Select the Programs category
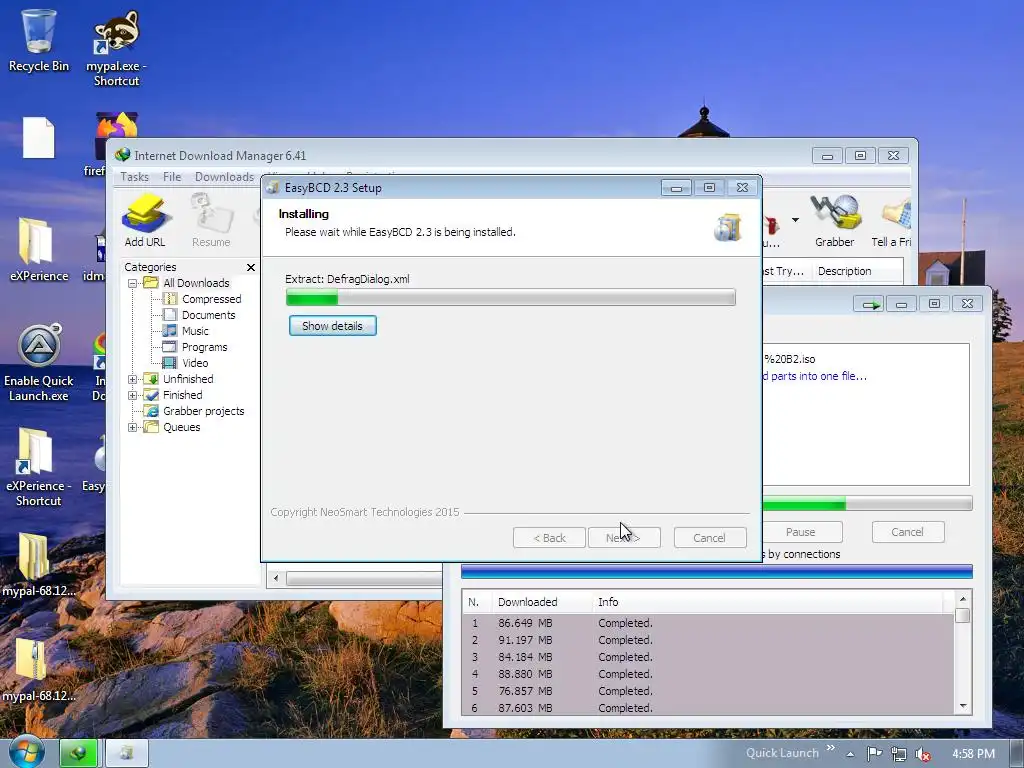This screenshot has height=768, width=1024. pyautogui.click(x=204, y=347)
